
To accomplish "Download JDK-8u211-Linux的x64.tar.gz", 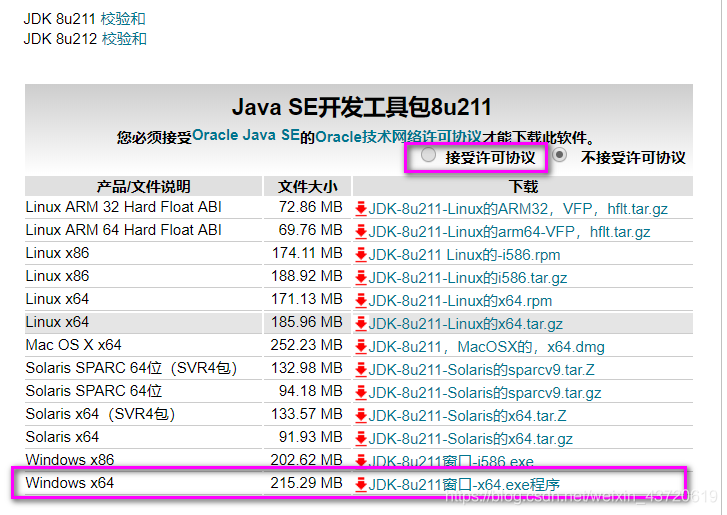I will [466, 324].
